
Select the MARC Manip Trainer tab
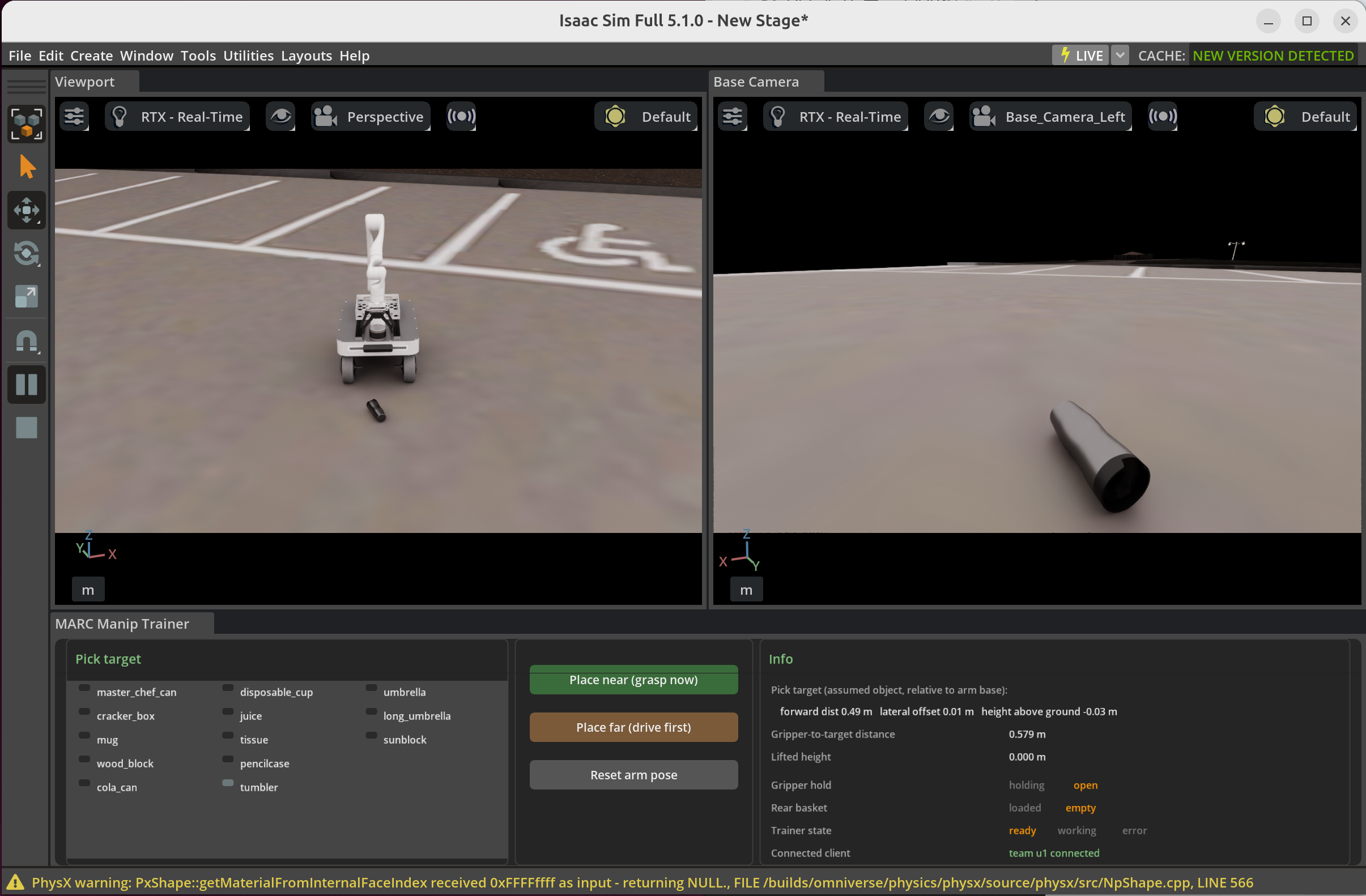coord(132,624)
